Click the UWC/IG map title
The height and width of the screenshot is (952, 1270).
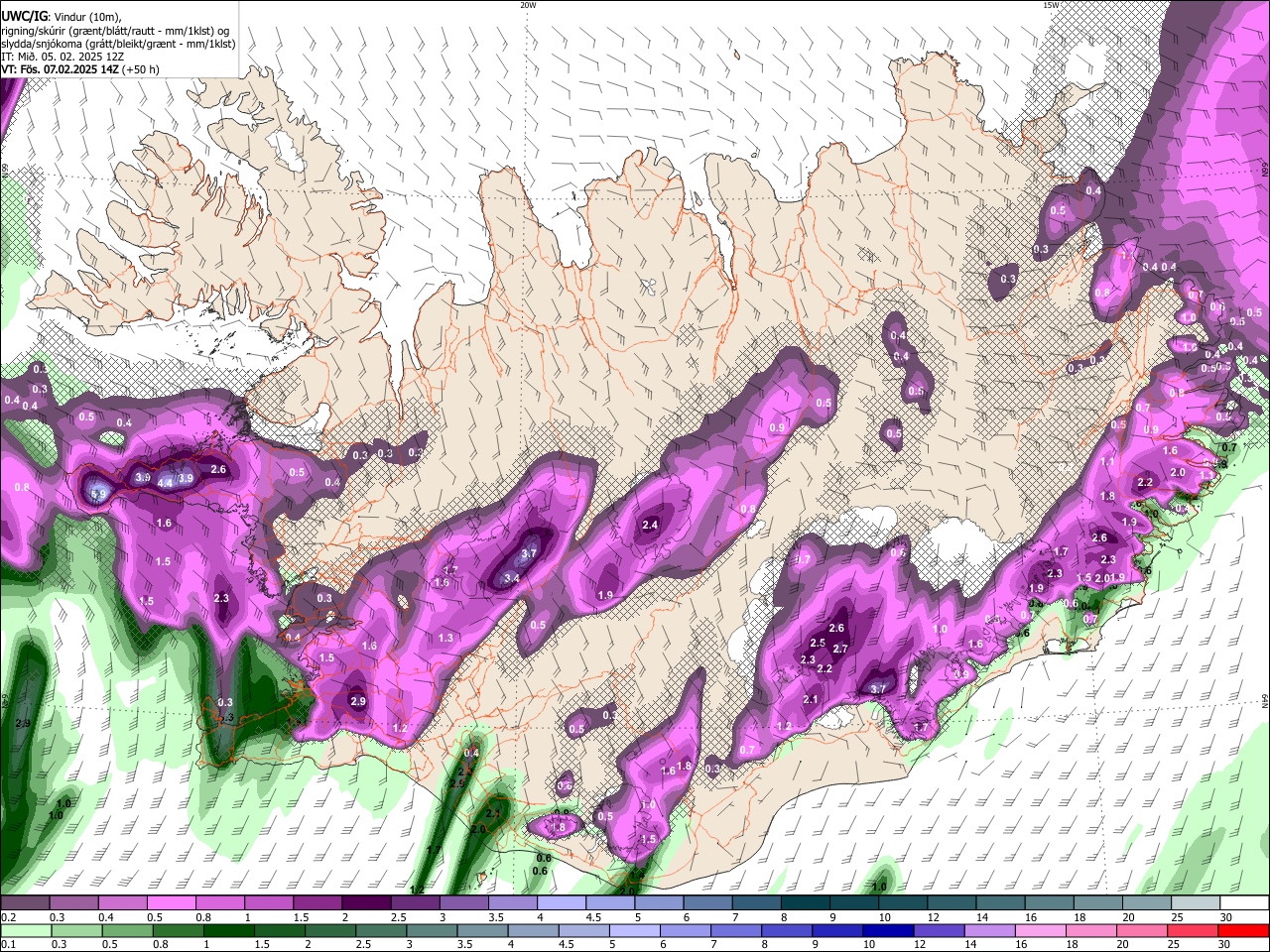click(24, 16)
